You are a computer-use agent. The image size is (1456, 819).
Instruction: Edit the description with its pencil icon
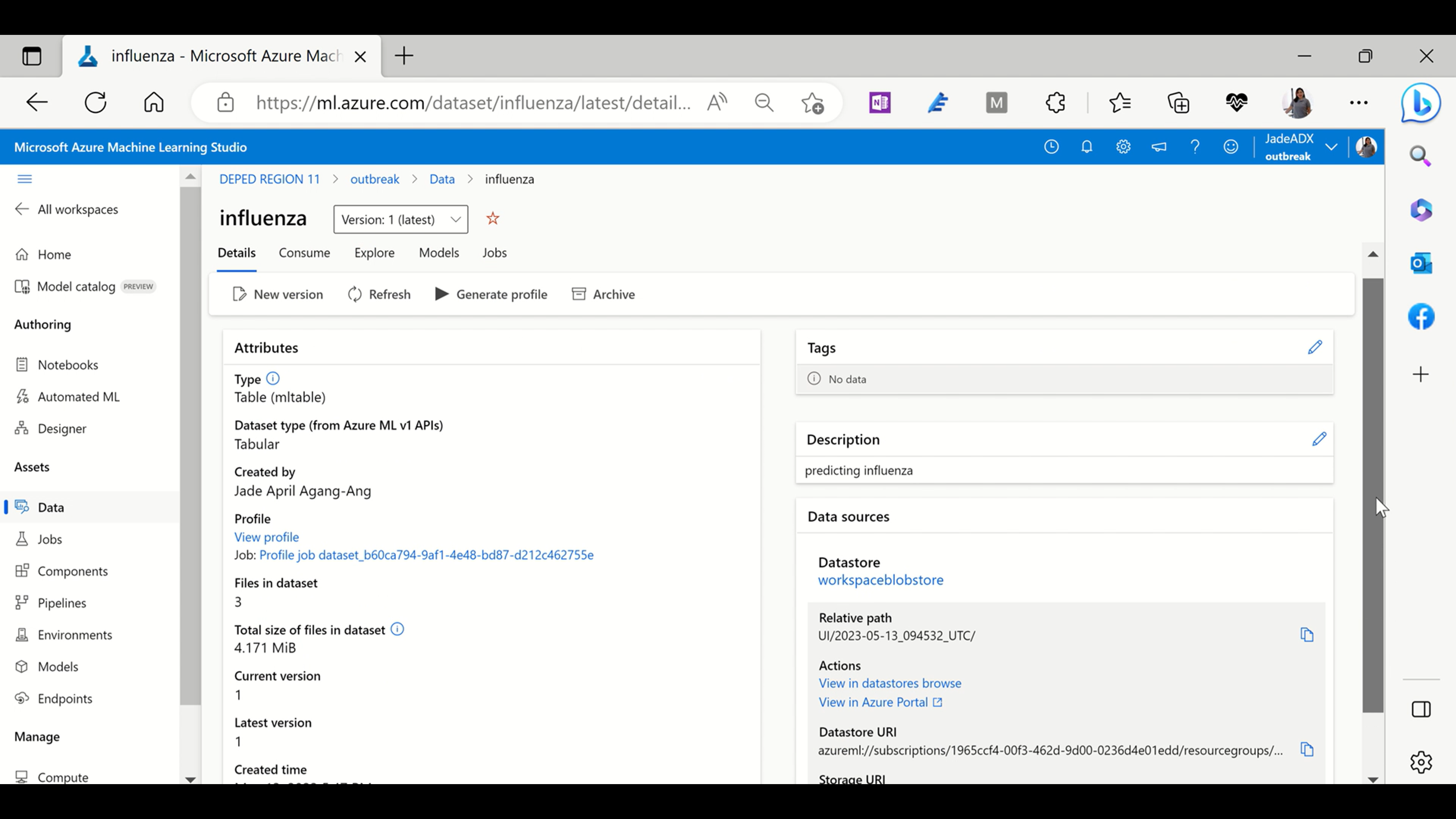(1319, 439)
